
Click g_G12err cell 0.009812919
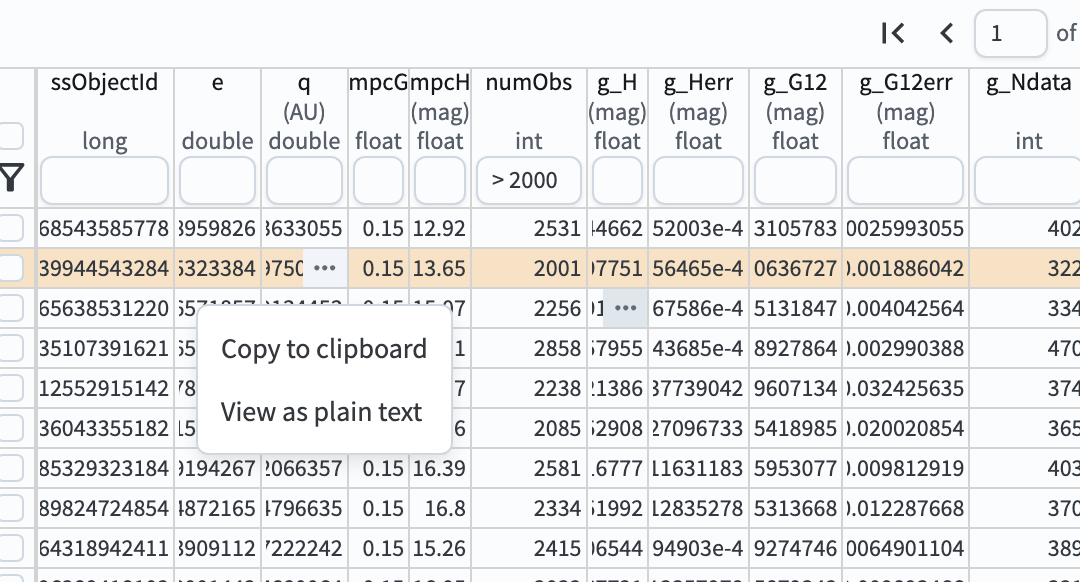(905, 468)
